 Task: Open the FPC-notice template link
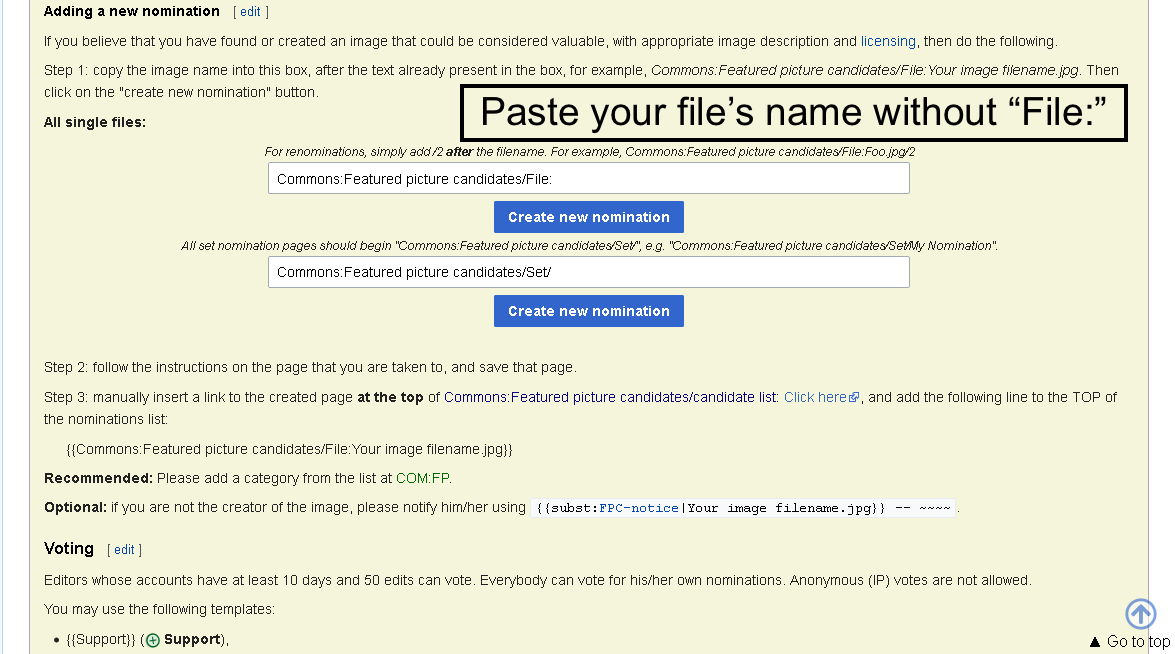tap(639, 508)
